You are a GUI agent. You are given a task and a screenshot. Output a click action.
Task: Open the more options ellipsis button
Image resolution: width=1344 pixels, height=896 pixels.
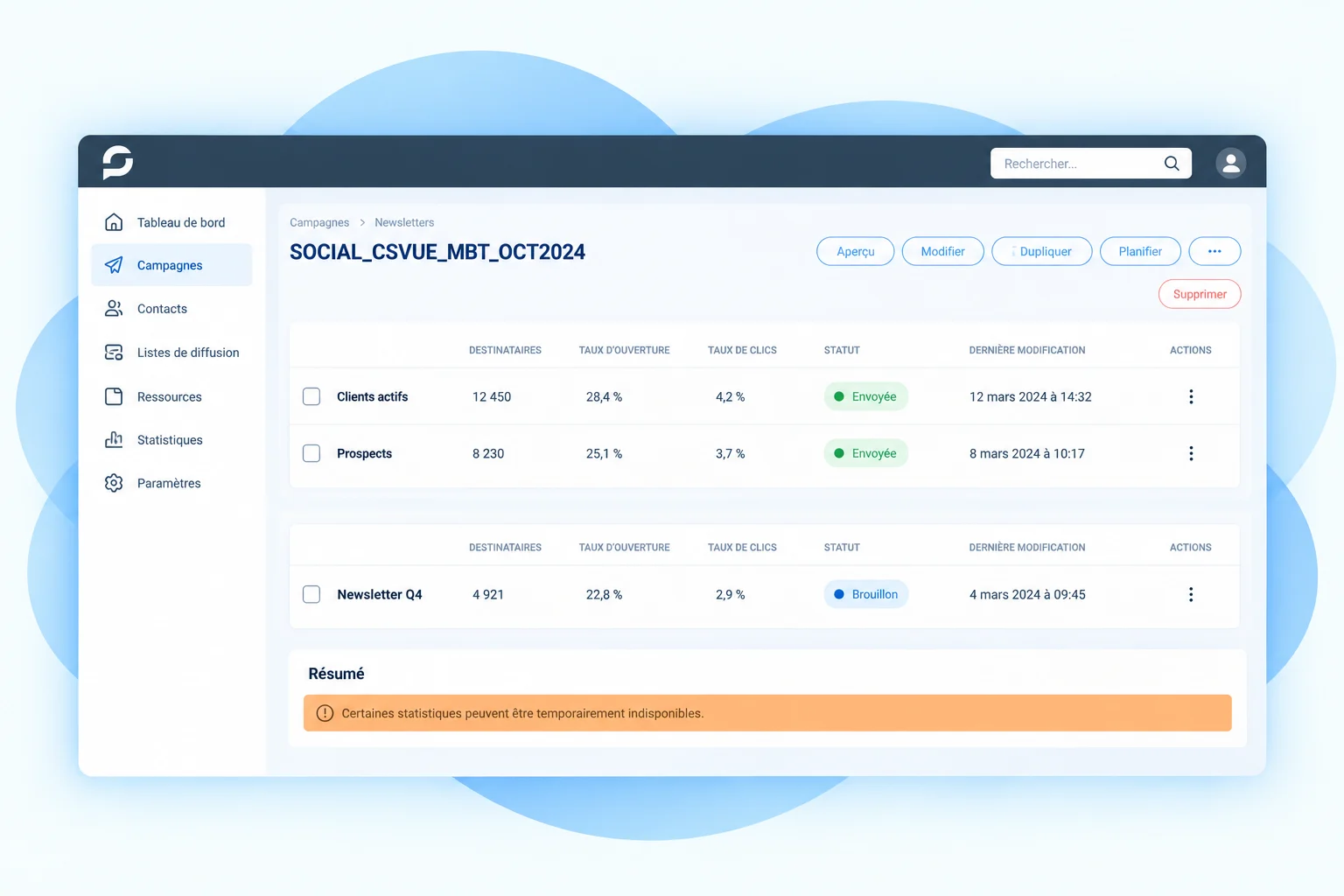click(x=1214, y=251)
